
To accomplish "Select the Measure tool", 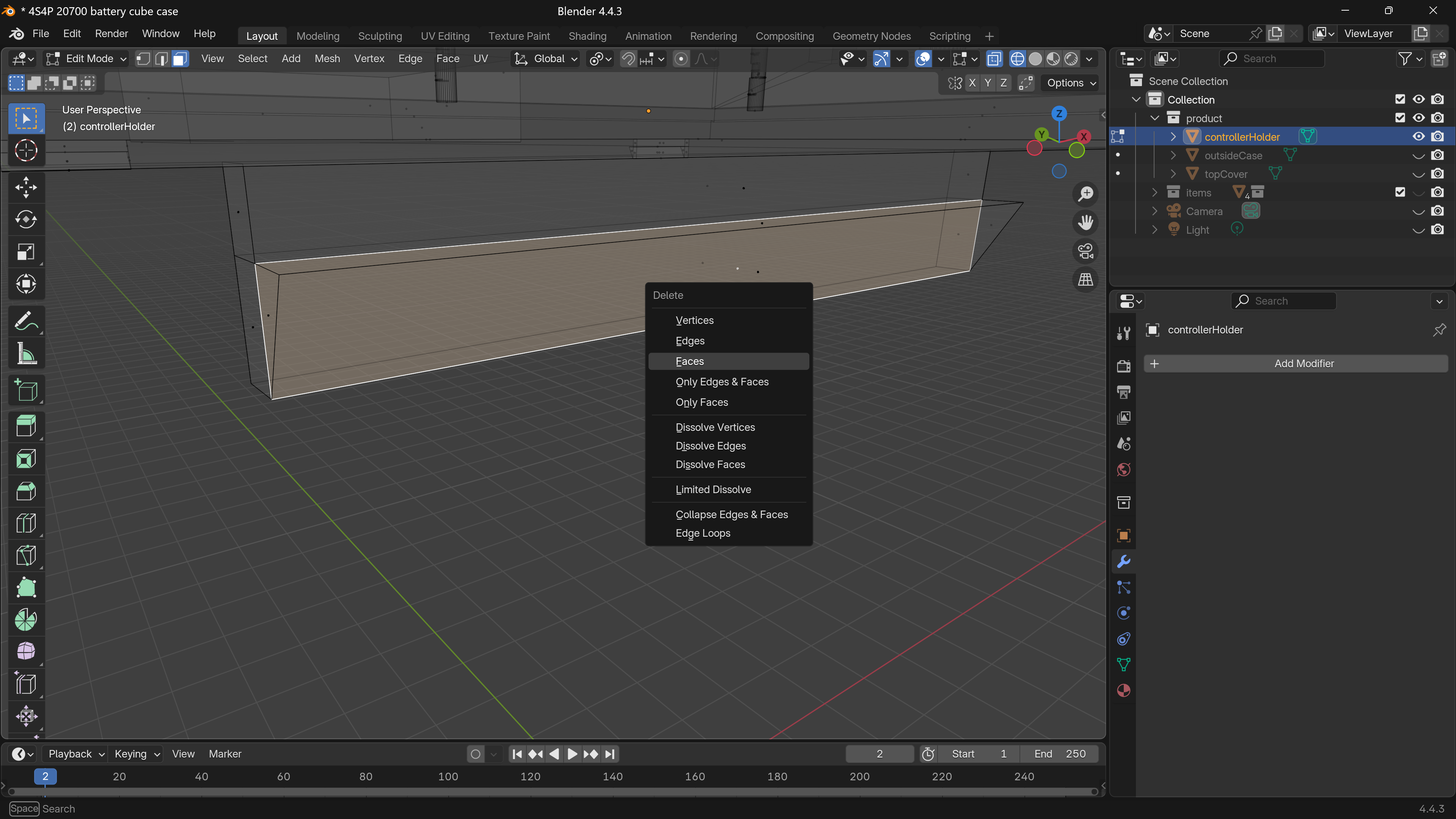I will [x=26, y=354].
